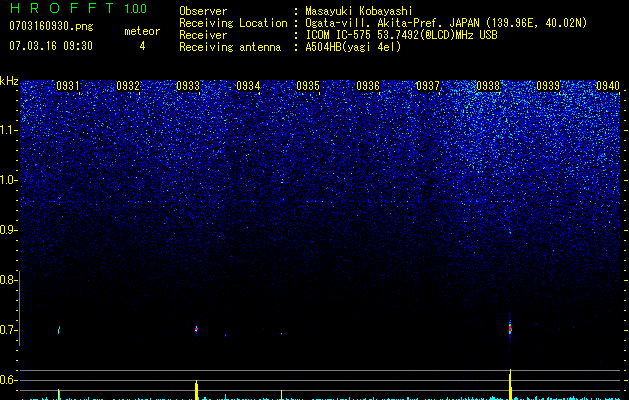Screen dimensions: 629x400
Task: Click the 0933 time marker
Action: (x=188, y=86)
